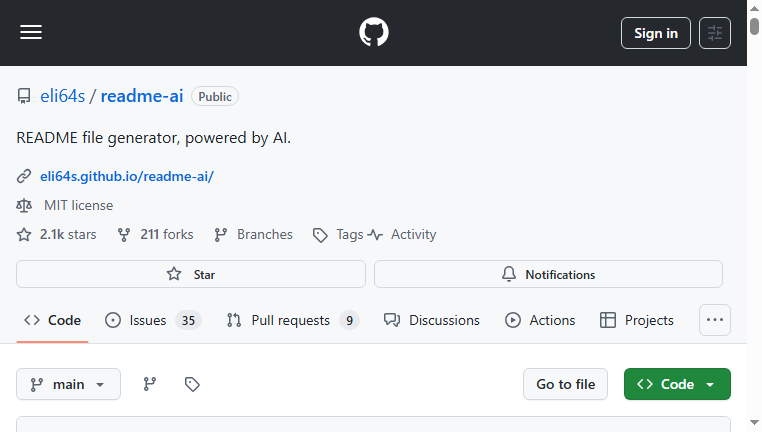Select the Code tab
Image resolution: width=762 pixels, height=432 pixels.
(x=52, y=321)
